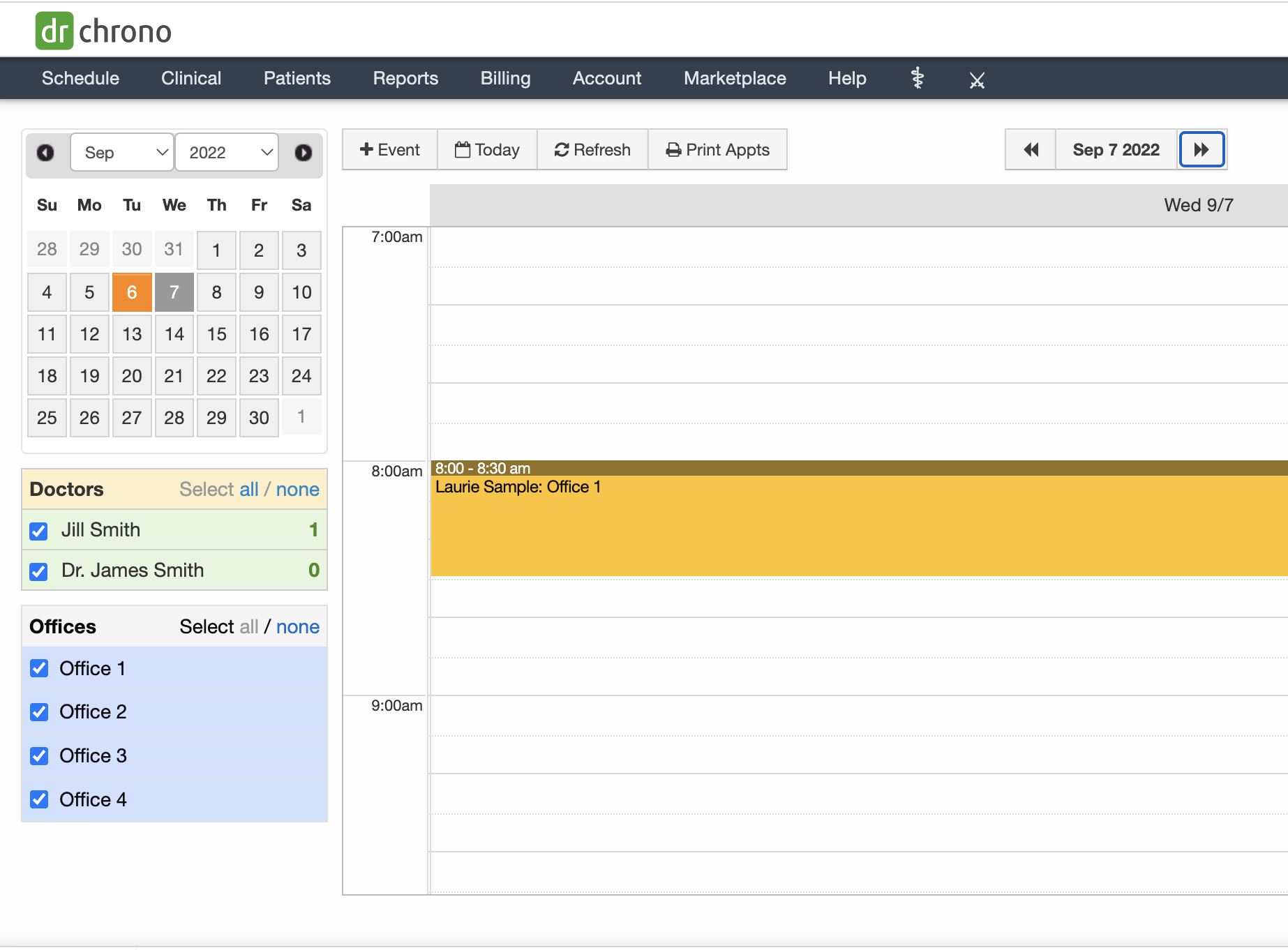Go to previous month in mini calendar
Viewport: 1288px width, 950px height.
[45, 152]
